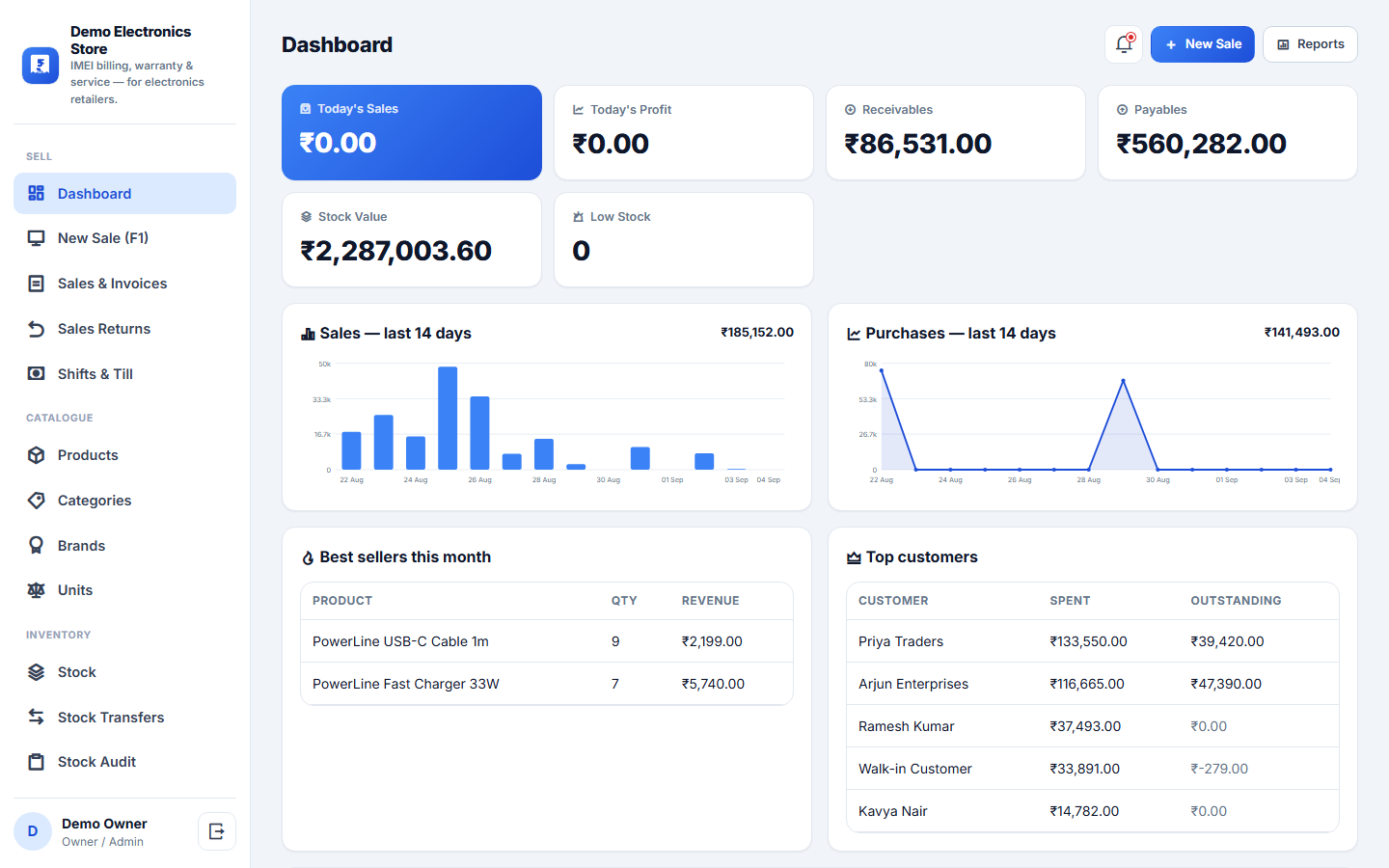The width and height of the screenshot is (1389, 868).
Task: Navigate to Sales Returns
Action: click(124, 329)
